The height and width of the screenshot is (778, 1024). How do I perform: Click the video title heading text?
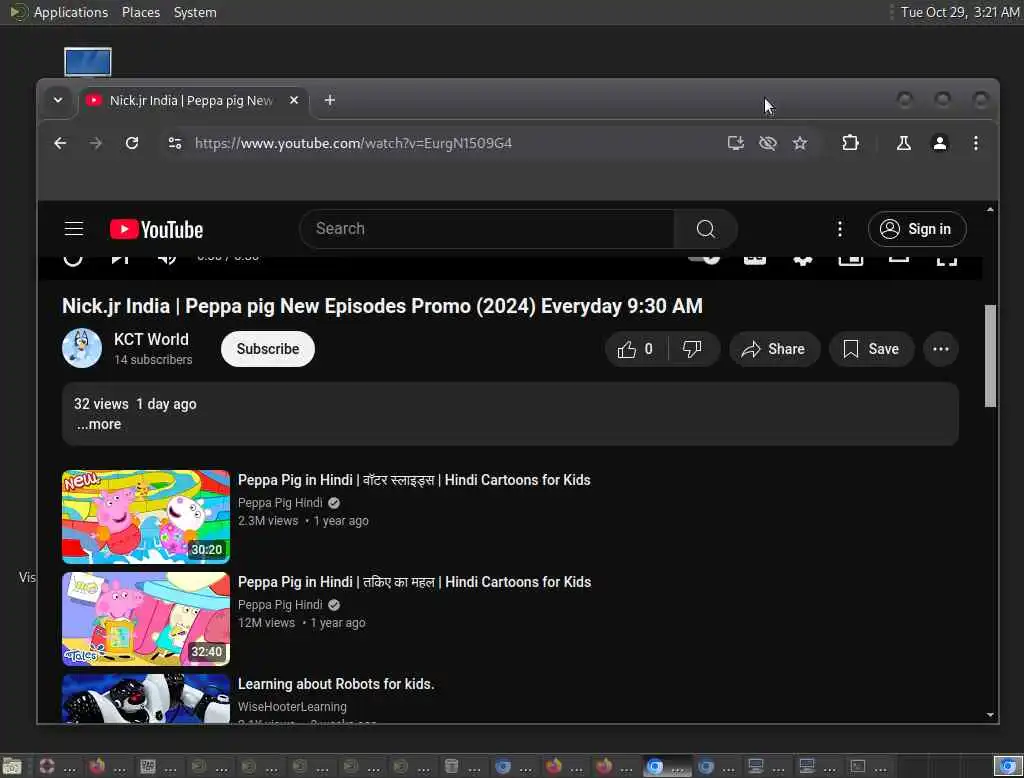point(382,306)
